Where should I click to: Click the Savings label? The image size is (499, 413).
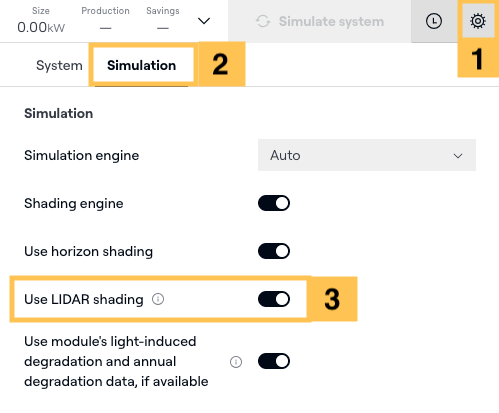(163, 11)
